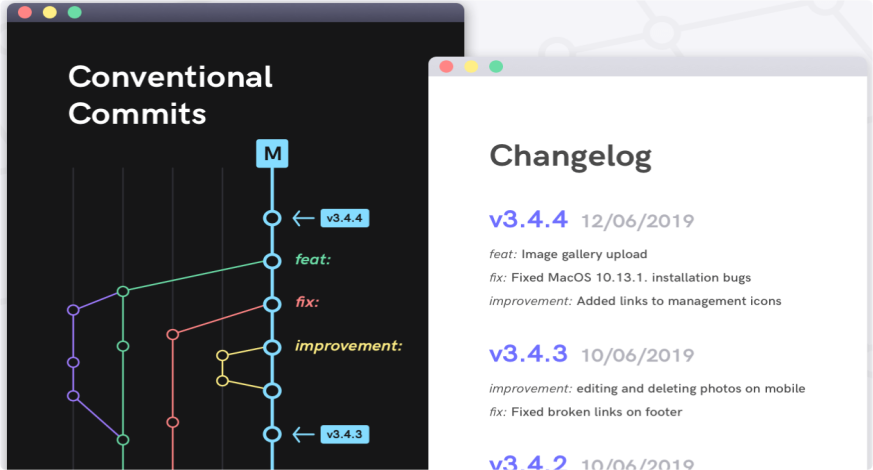Viewport: 873px width, 470px height.
Task: Click the date 12/06/2019
Action: click(637, 221)
